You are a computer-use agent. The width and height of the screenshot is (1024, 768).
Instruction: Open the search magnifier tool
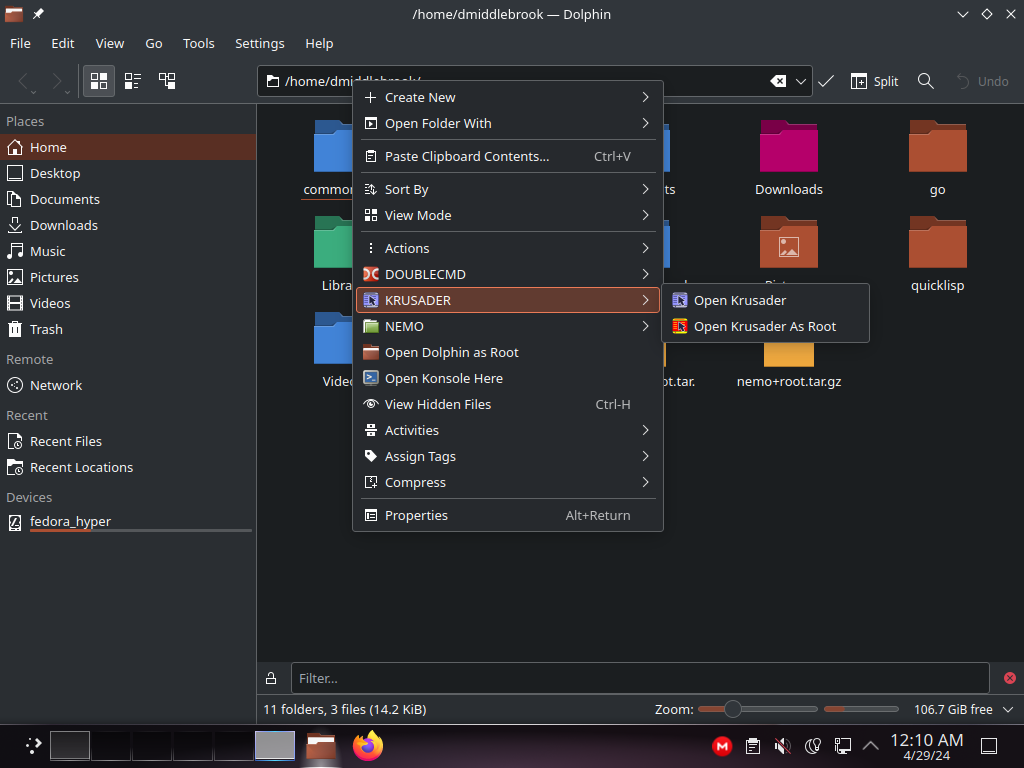925,81
